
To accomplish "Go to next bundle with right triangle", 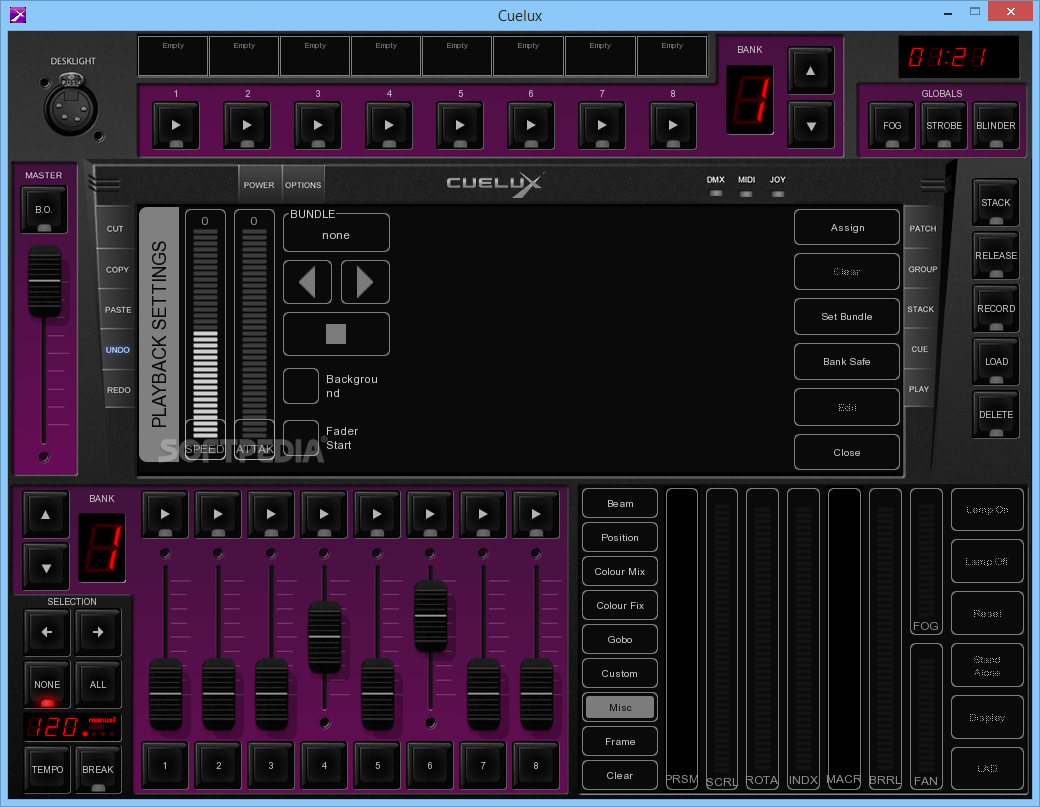I will point(365,282).
